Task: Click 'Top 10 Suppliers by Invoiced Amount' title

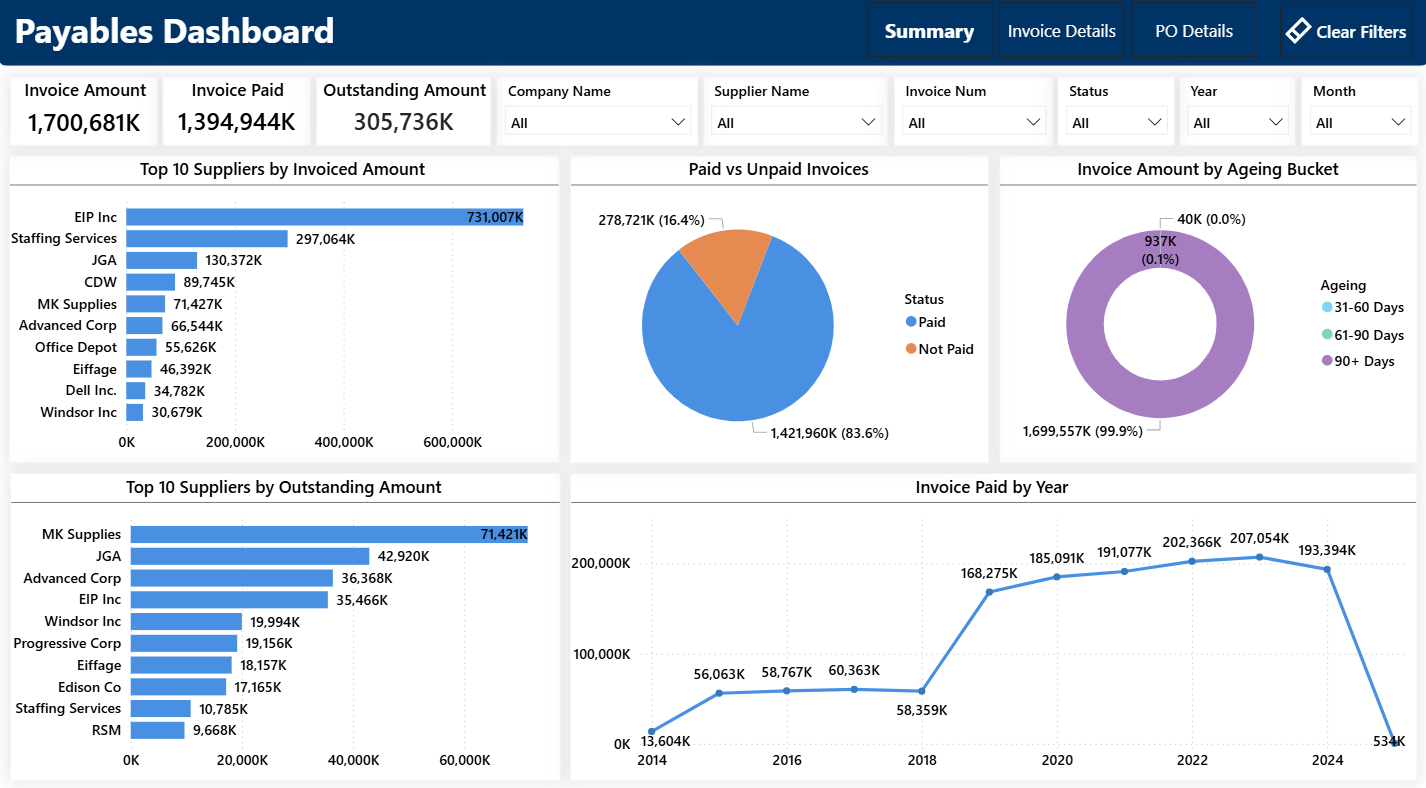Action: tap(283, 170)
